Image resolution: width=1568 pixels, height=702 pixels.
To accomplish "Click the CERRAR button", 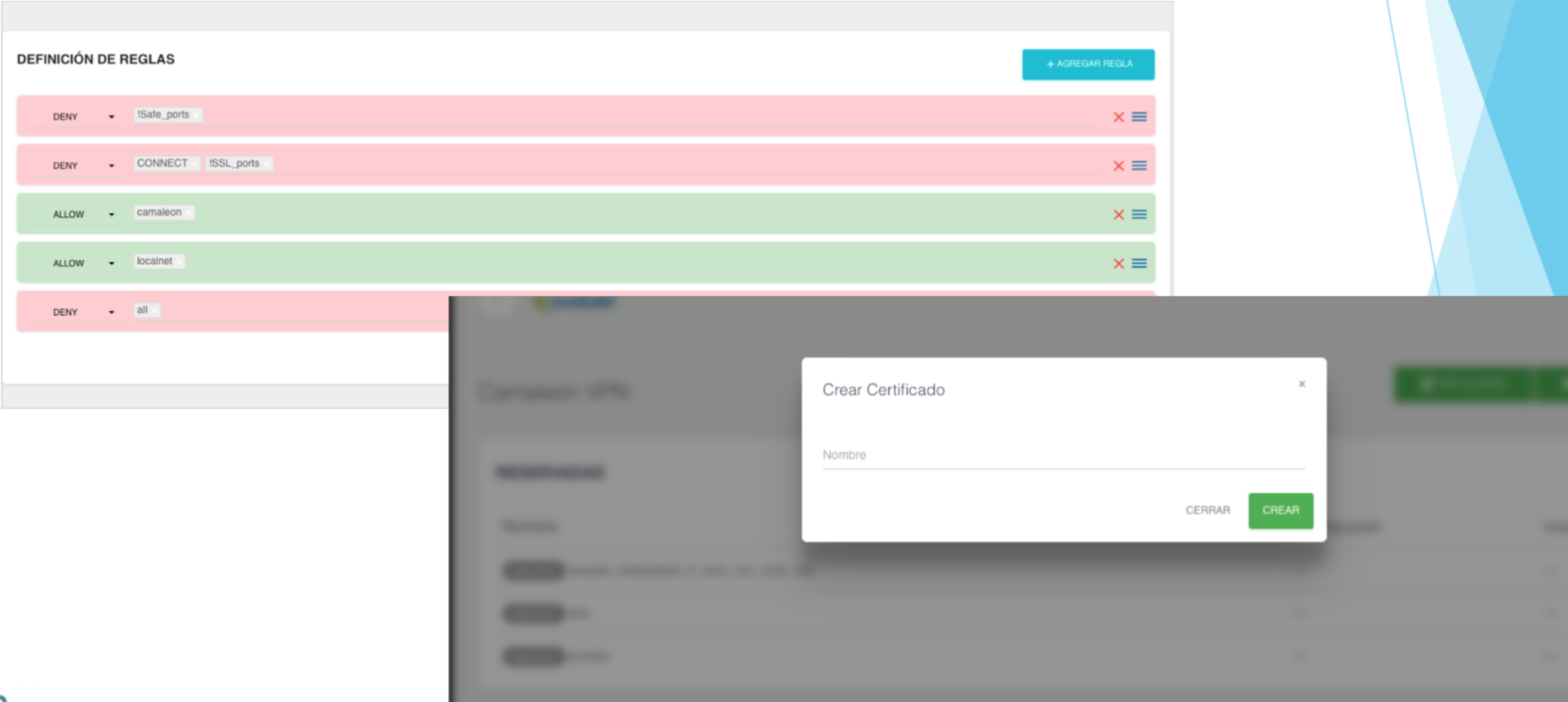I will point(1208,511).
